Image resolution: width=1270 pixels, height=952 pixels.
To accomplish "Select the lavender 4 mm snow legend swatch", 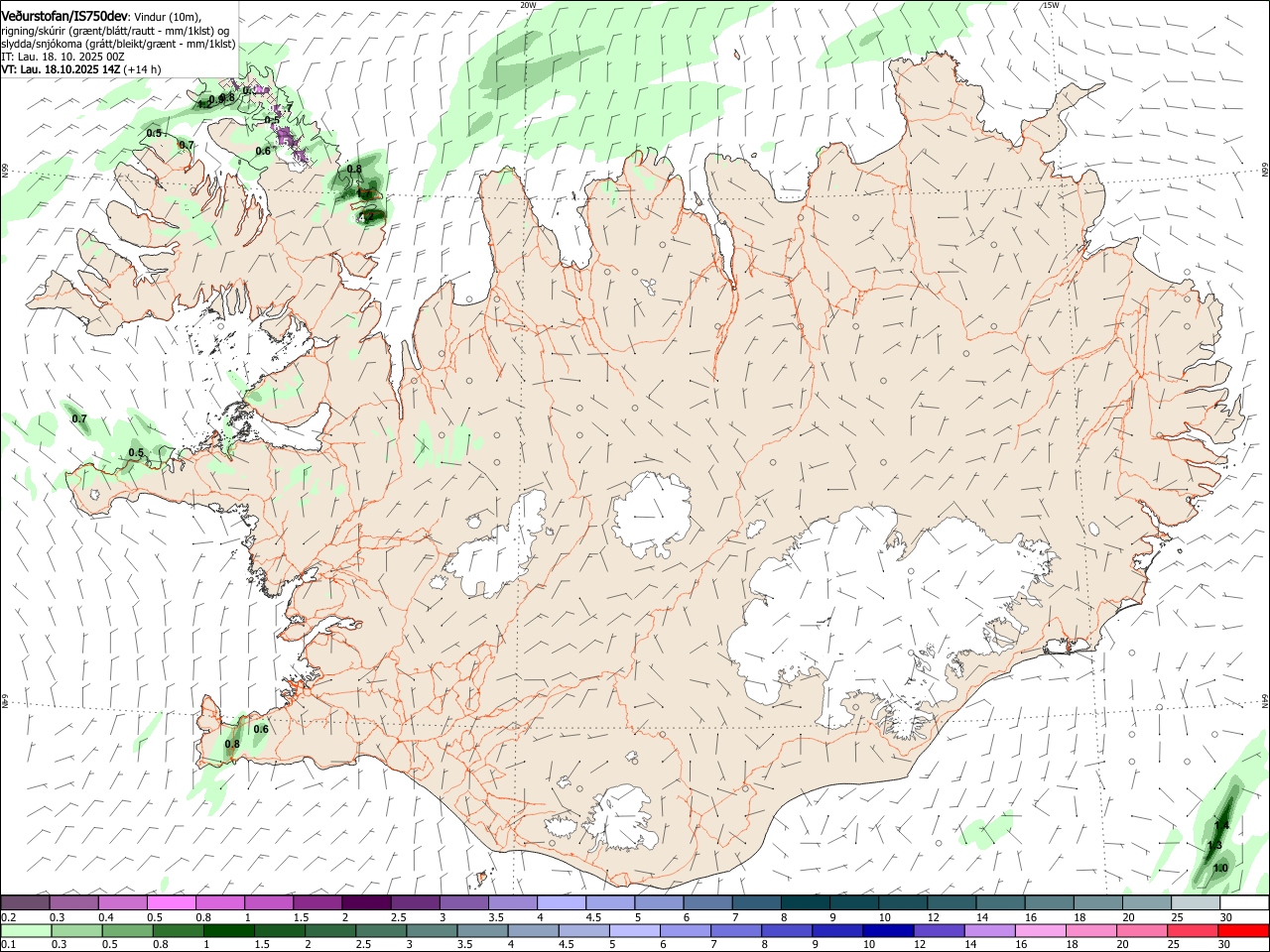I will 562,903.
